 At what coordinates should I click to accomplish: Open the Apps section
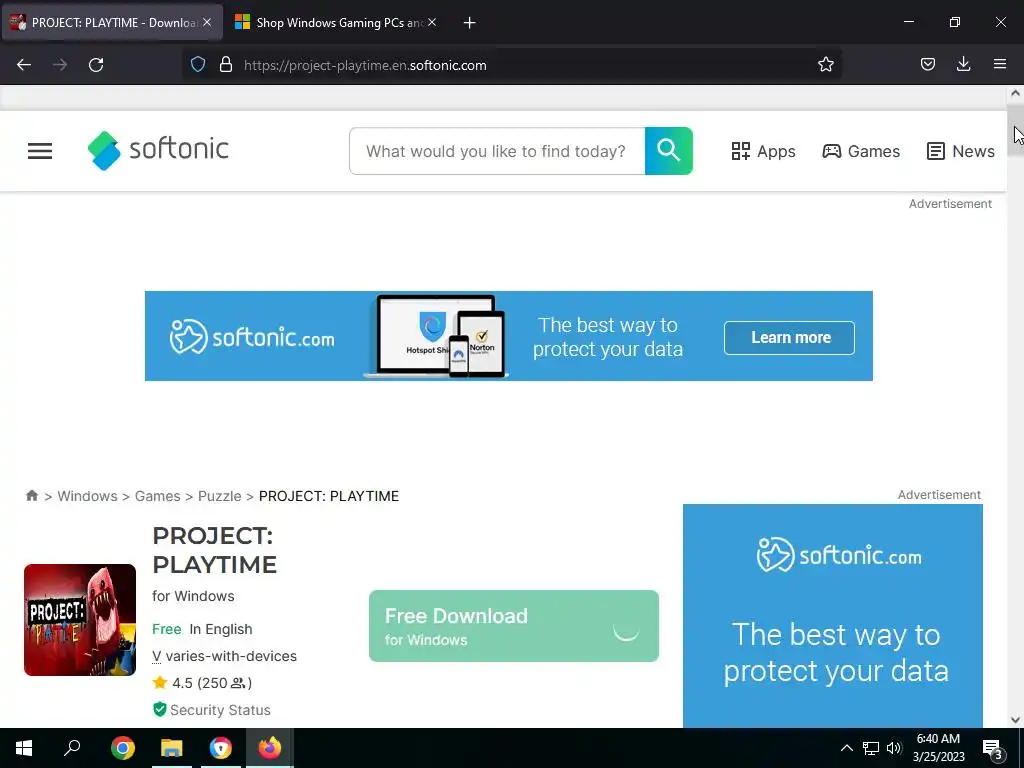(x=763, y=152)
